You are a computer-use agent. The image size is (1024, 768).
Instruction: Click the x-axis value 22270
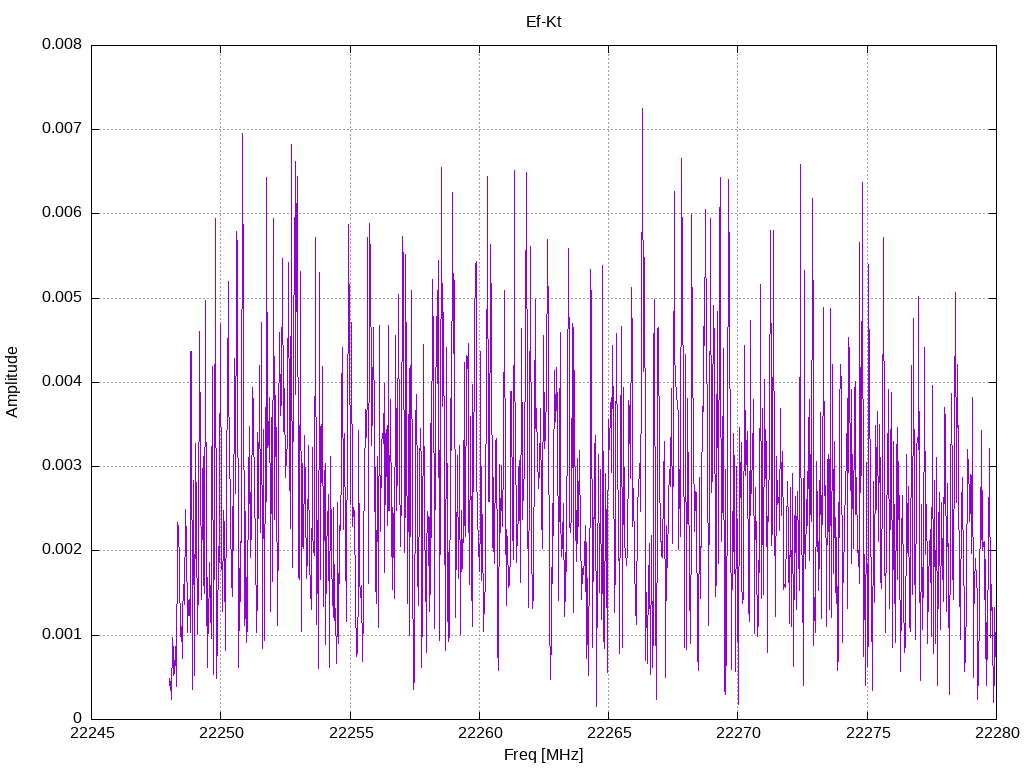click(738, 733)
